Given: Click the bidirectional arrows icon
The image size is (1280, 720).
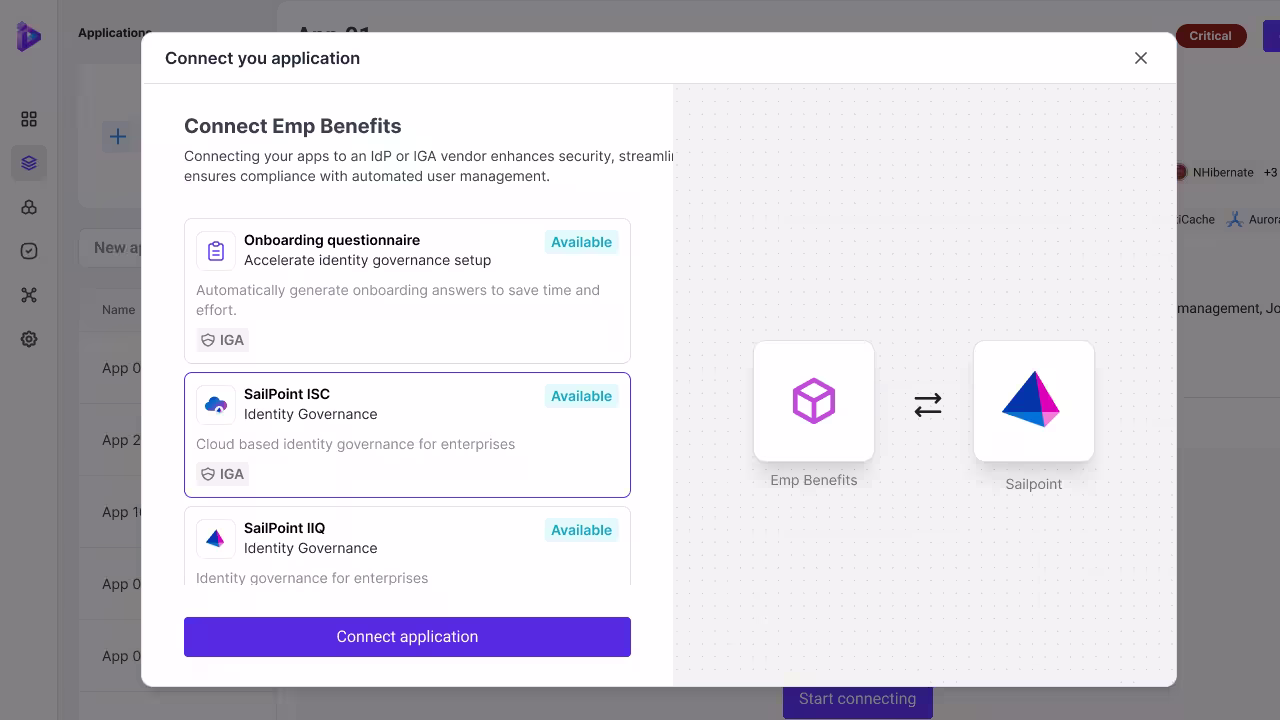Looking at the screenshot, I should pos(928,405).
